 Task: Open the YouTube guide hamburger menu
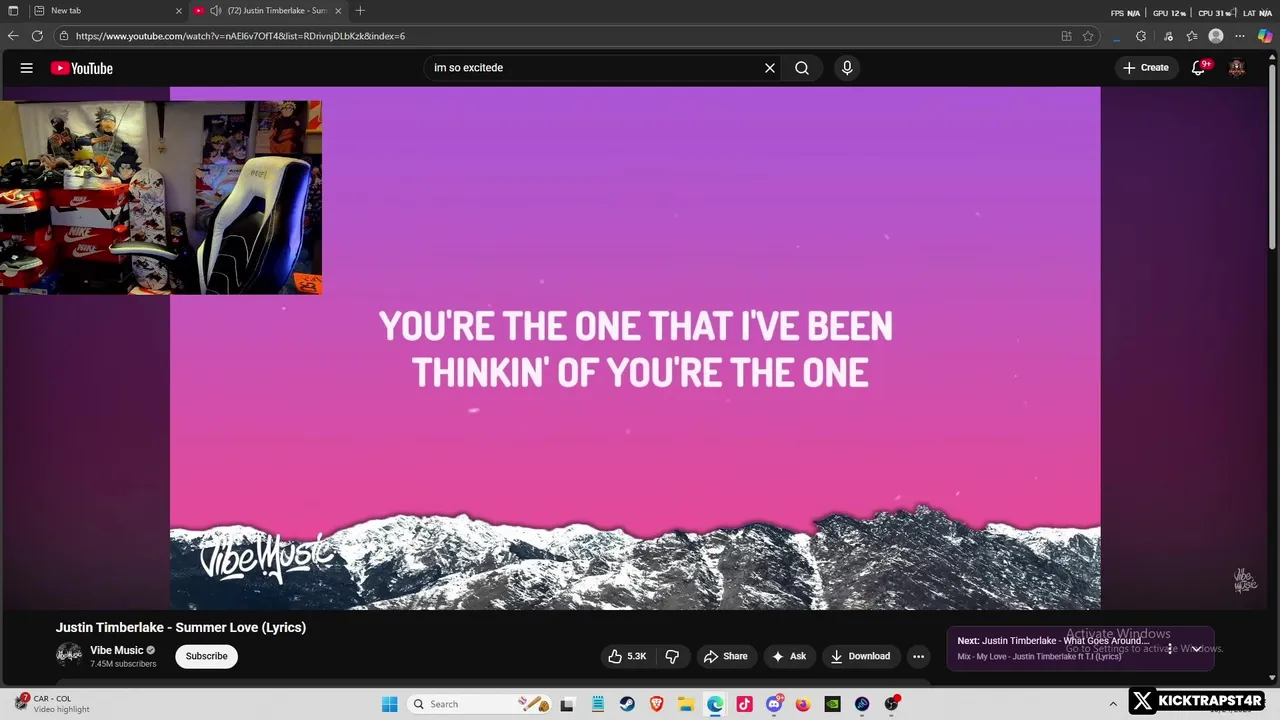(27, 68)
